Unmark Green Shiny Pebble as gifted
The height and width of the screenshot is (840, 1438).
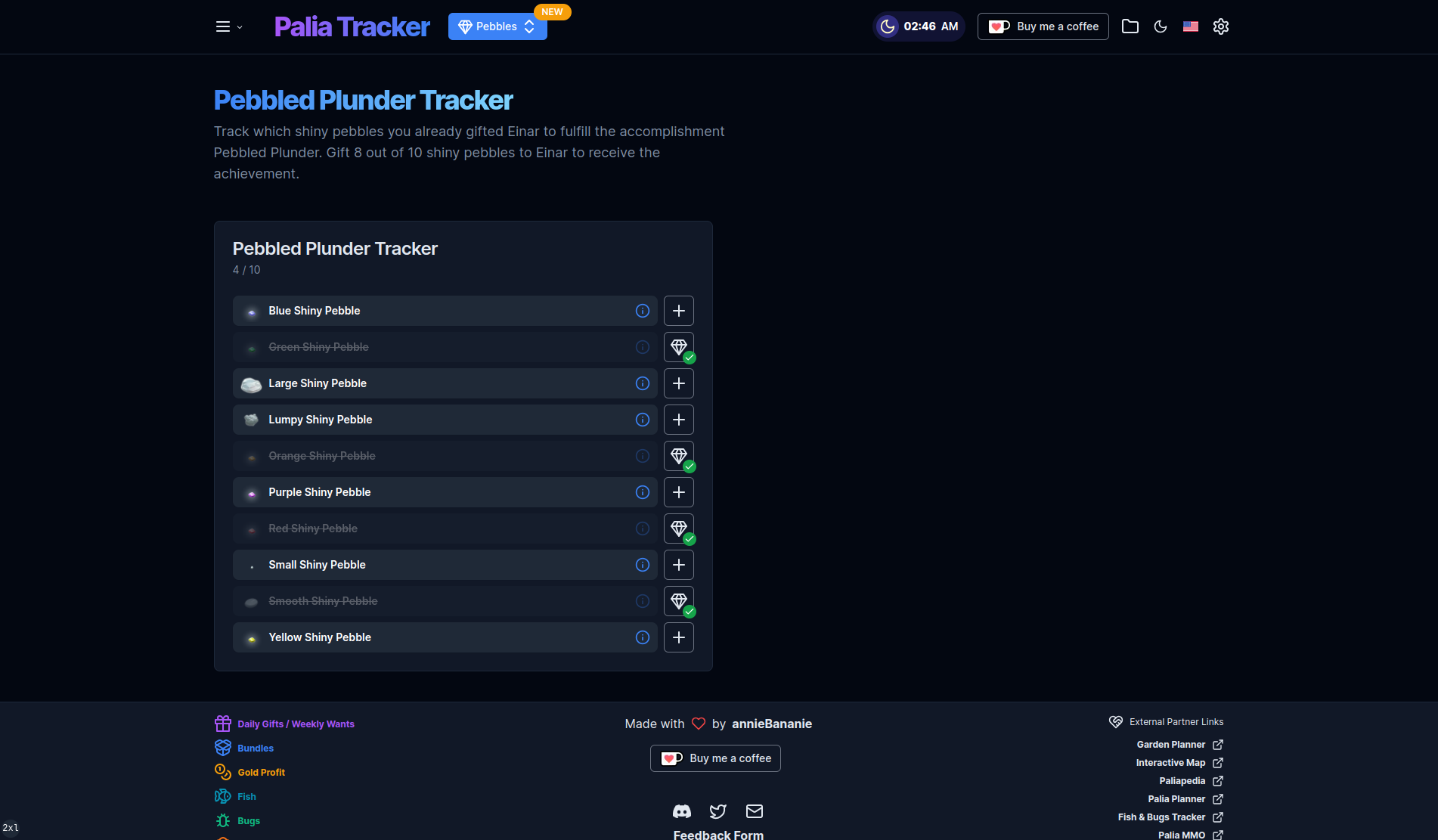678,347
